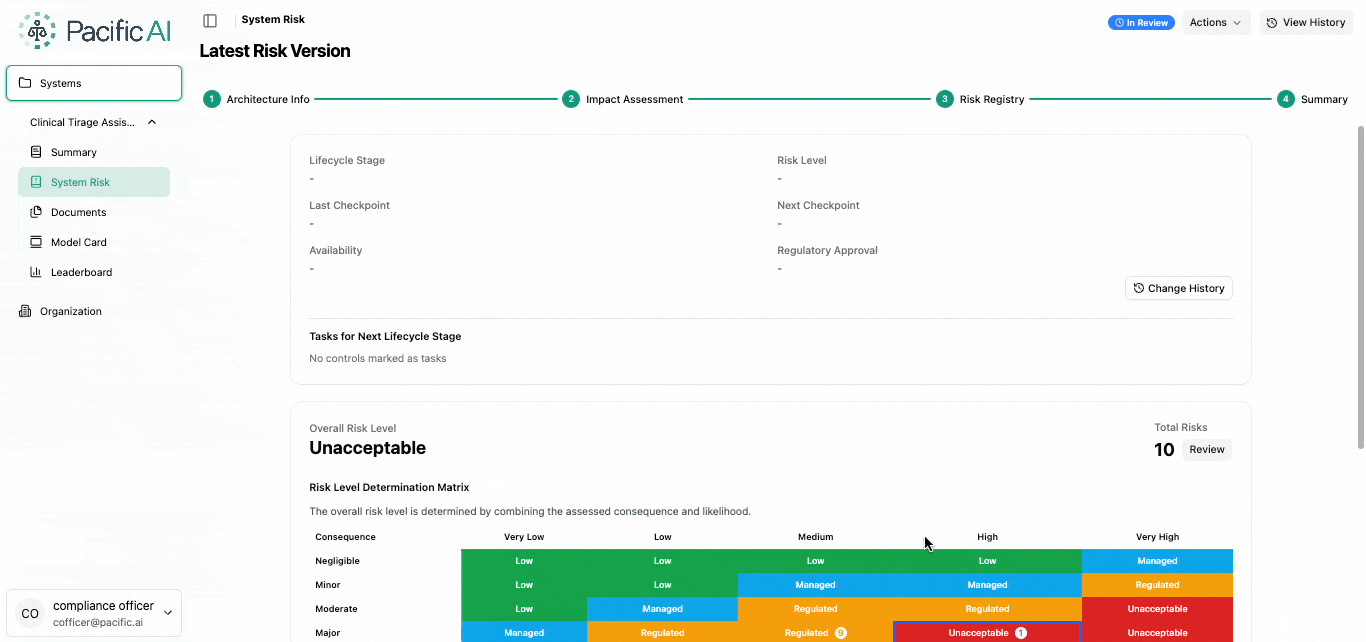
Task: Go to Architecture Info step
Action: (257, 99)
